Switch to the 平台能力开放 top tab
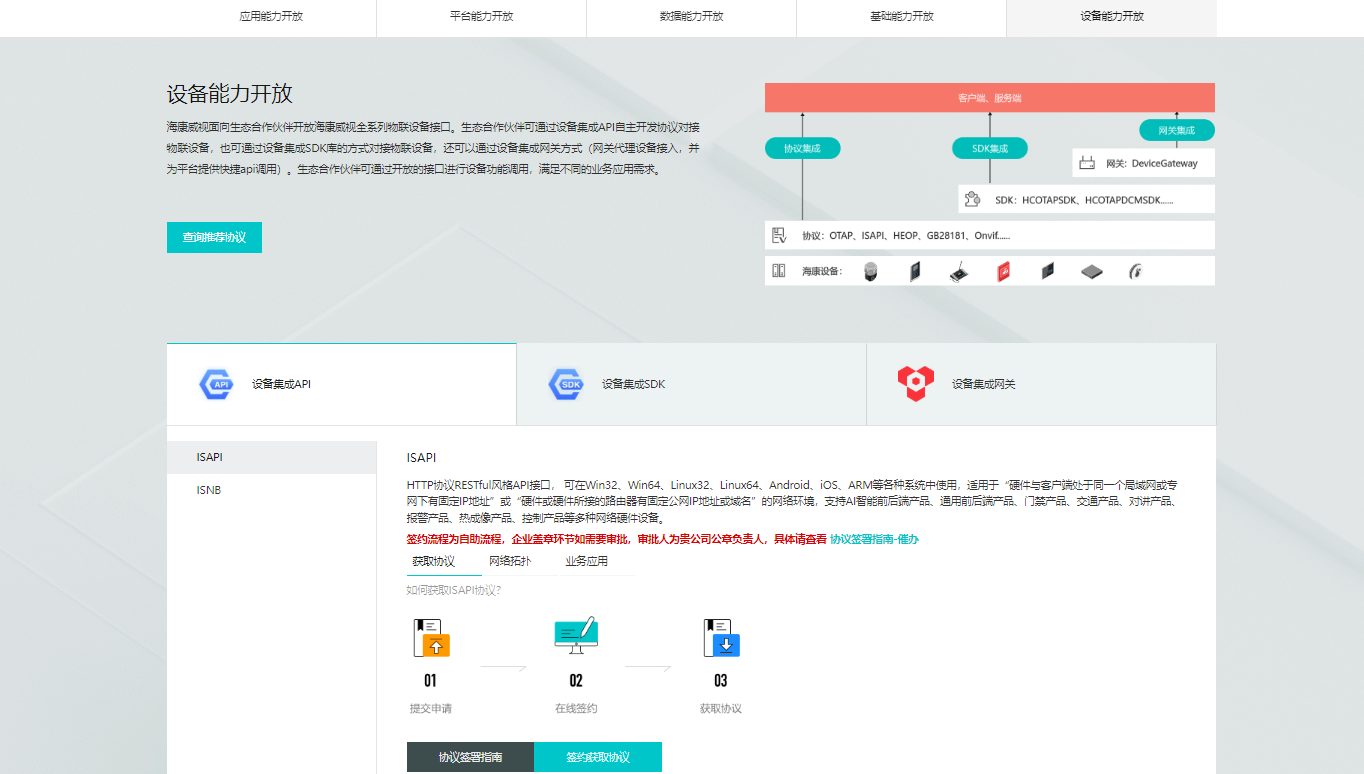The height and width of the screenshot is (774, 1364). pyautogui.click(x=481, y=17)
